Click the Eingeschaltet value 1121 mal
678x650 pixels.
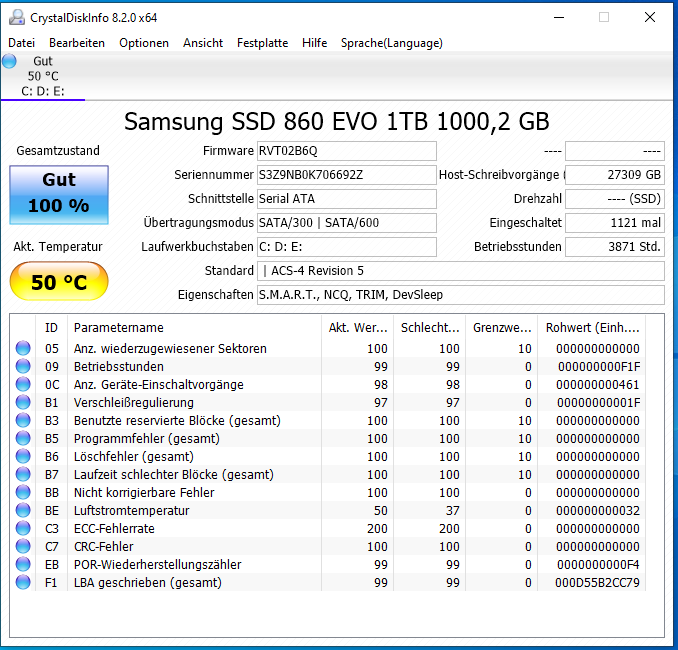(x=615, y=223)
